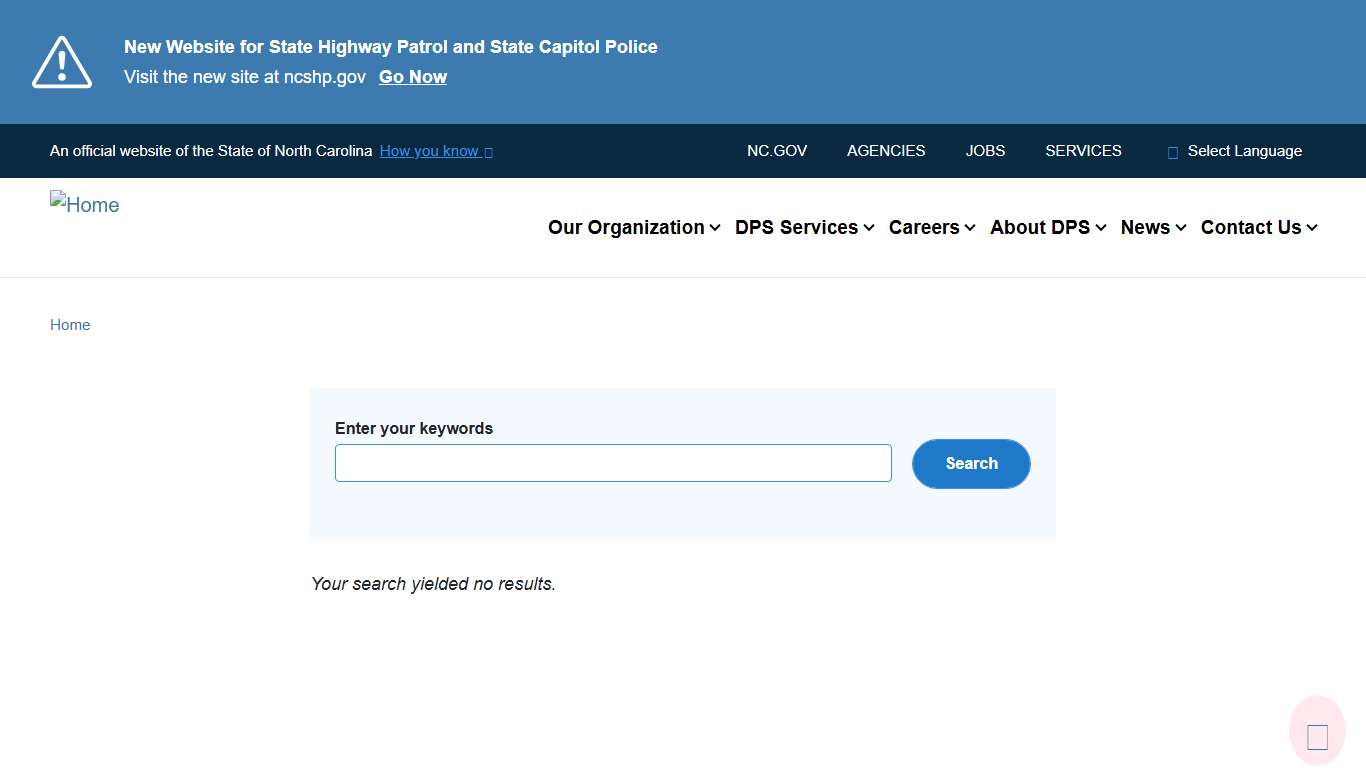The height and width of the screenshot is (768, 1366).
Task: Expand the Careers navigation dropdown
Action: (930, 227)
